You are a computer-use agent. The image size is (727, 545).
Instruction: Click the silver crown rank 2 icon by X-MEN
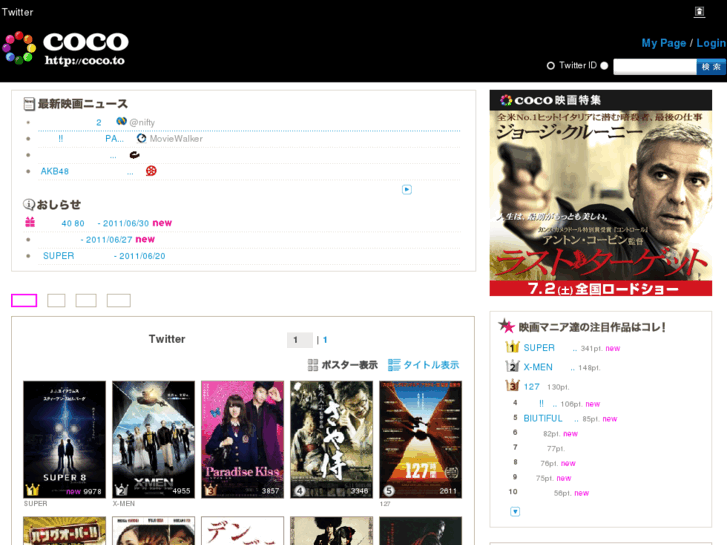[512, 366]
